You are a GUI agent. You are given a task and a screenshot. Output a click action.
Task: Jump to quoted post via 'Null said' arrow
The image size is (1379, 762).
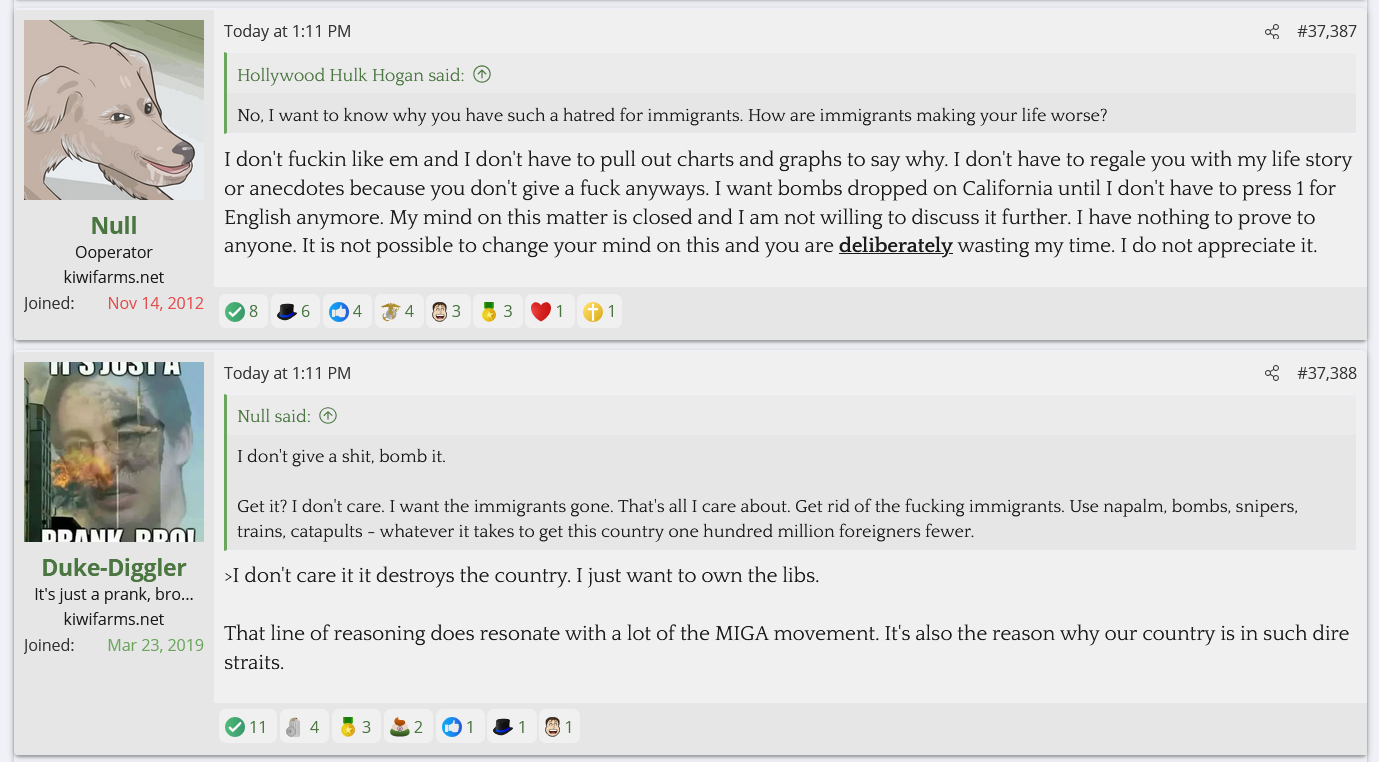(328, 416)
